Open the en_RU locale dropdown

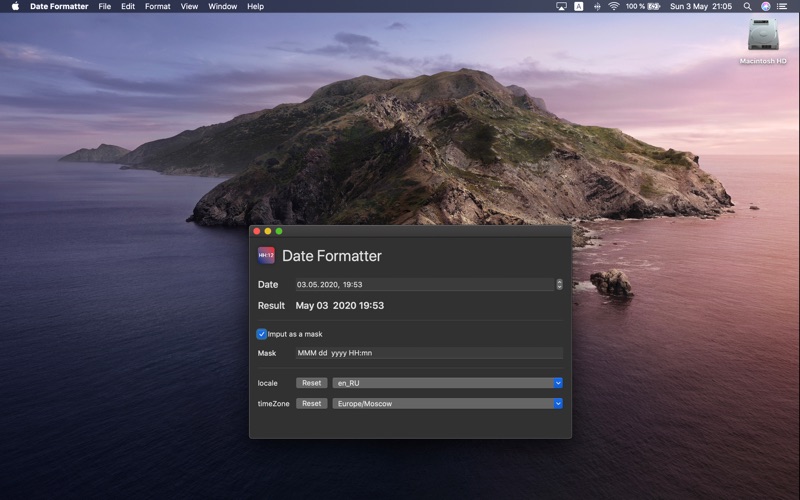click(447, 383)
